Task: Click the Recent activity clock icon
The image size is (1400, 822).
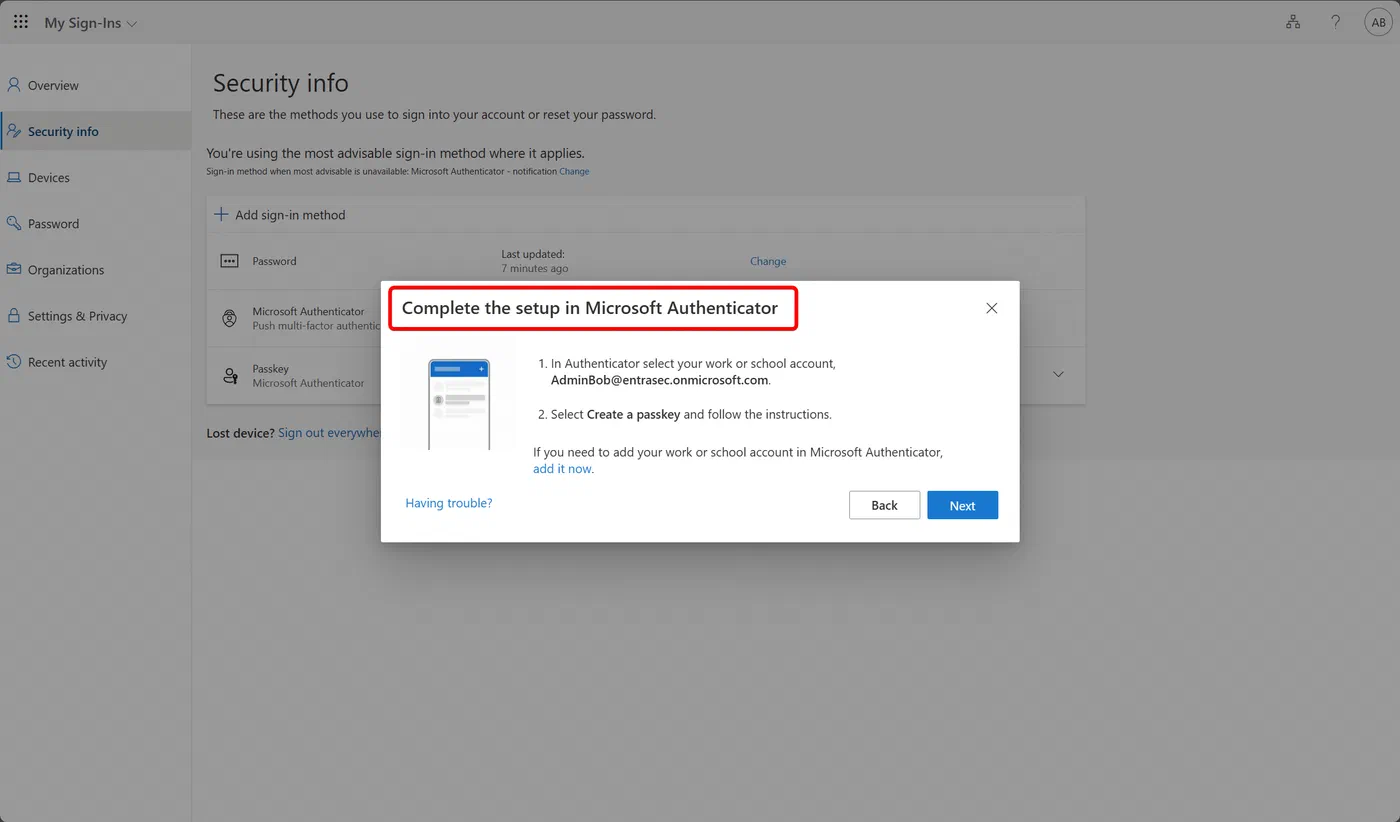Action: [13, 361]
